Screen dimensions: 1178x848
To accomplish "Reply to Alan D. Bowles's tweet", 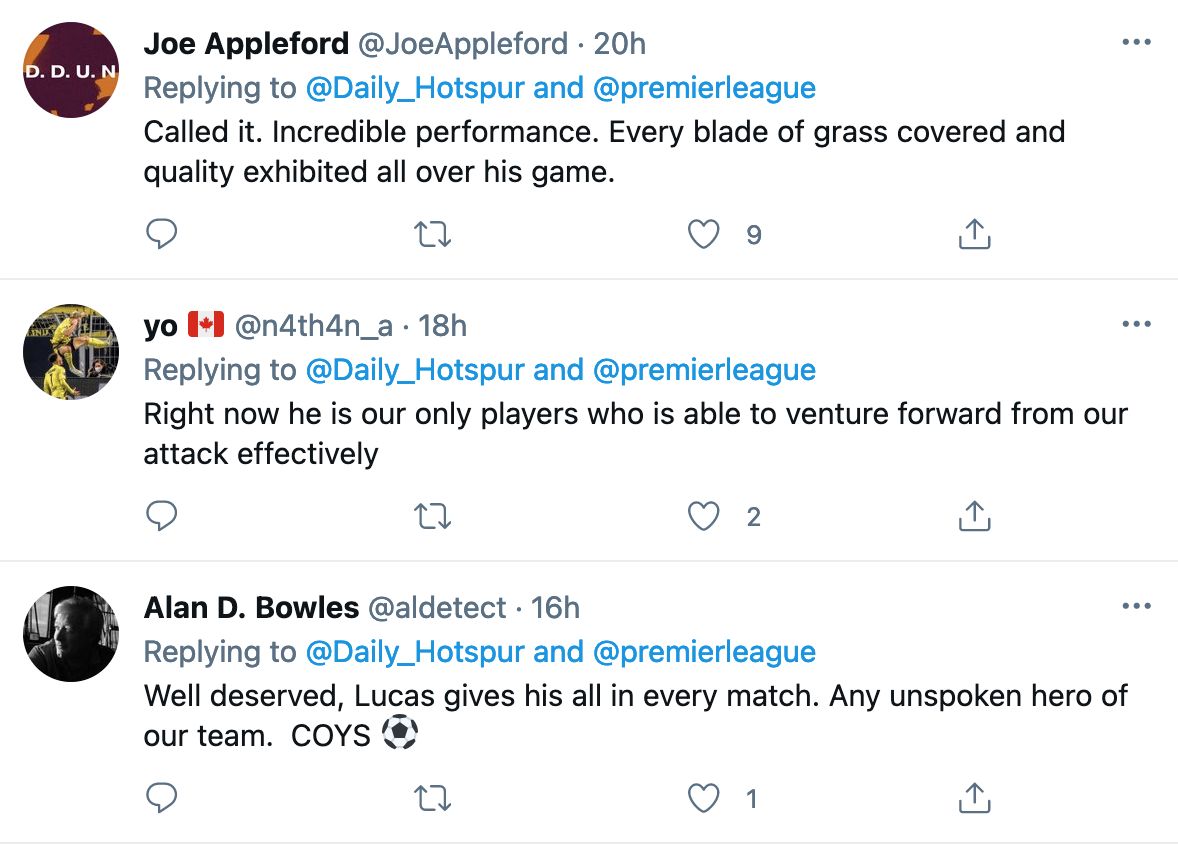I will click(161, 799).
